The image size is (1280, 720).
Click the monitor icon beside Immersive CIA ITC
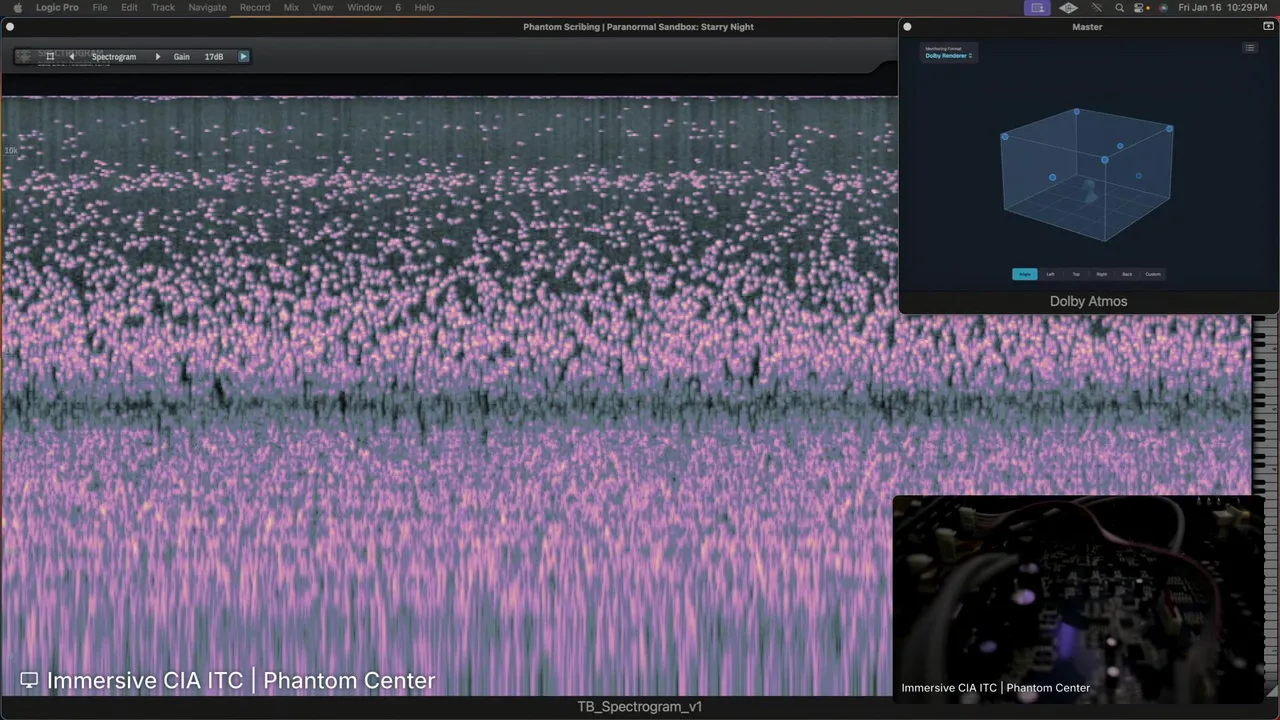pos(29,681)
